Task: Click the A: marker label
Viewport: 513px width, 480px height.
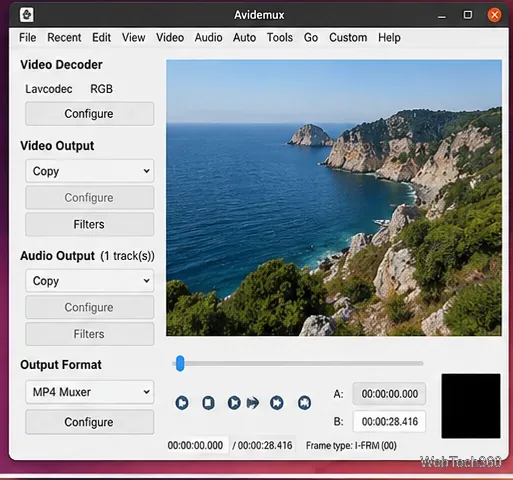Action: [x=338, y=394]
